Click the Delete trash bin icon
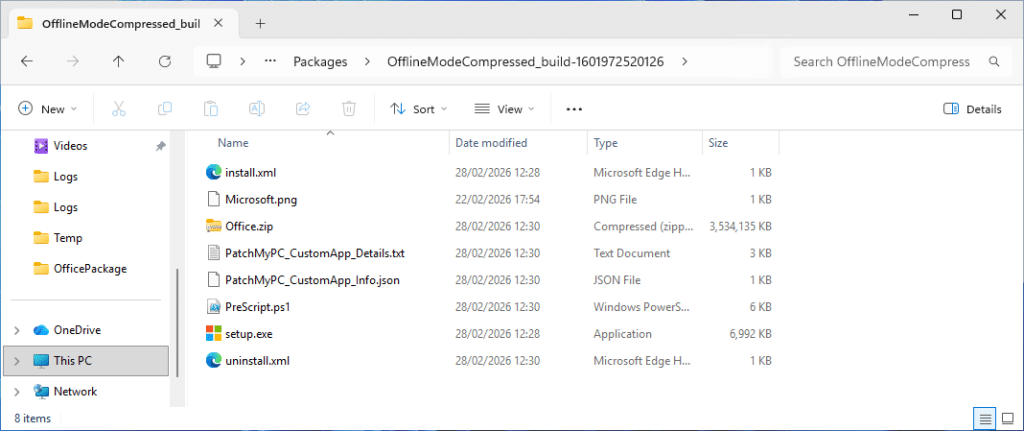1024x431 pixels. pyautogui.click(x=349, y=109)
